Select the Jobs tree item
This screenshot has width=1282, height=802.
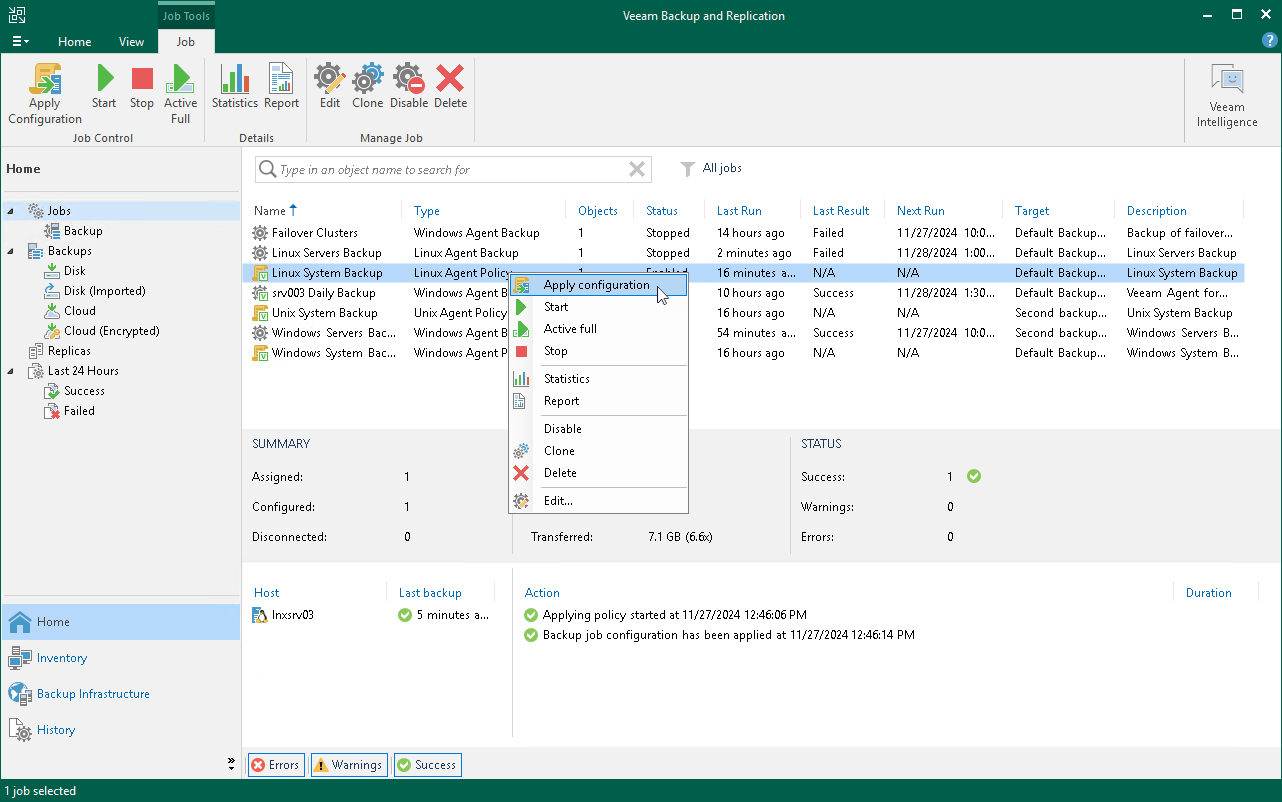(59, 211)
